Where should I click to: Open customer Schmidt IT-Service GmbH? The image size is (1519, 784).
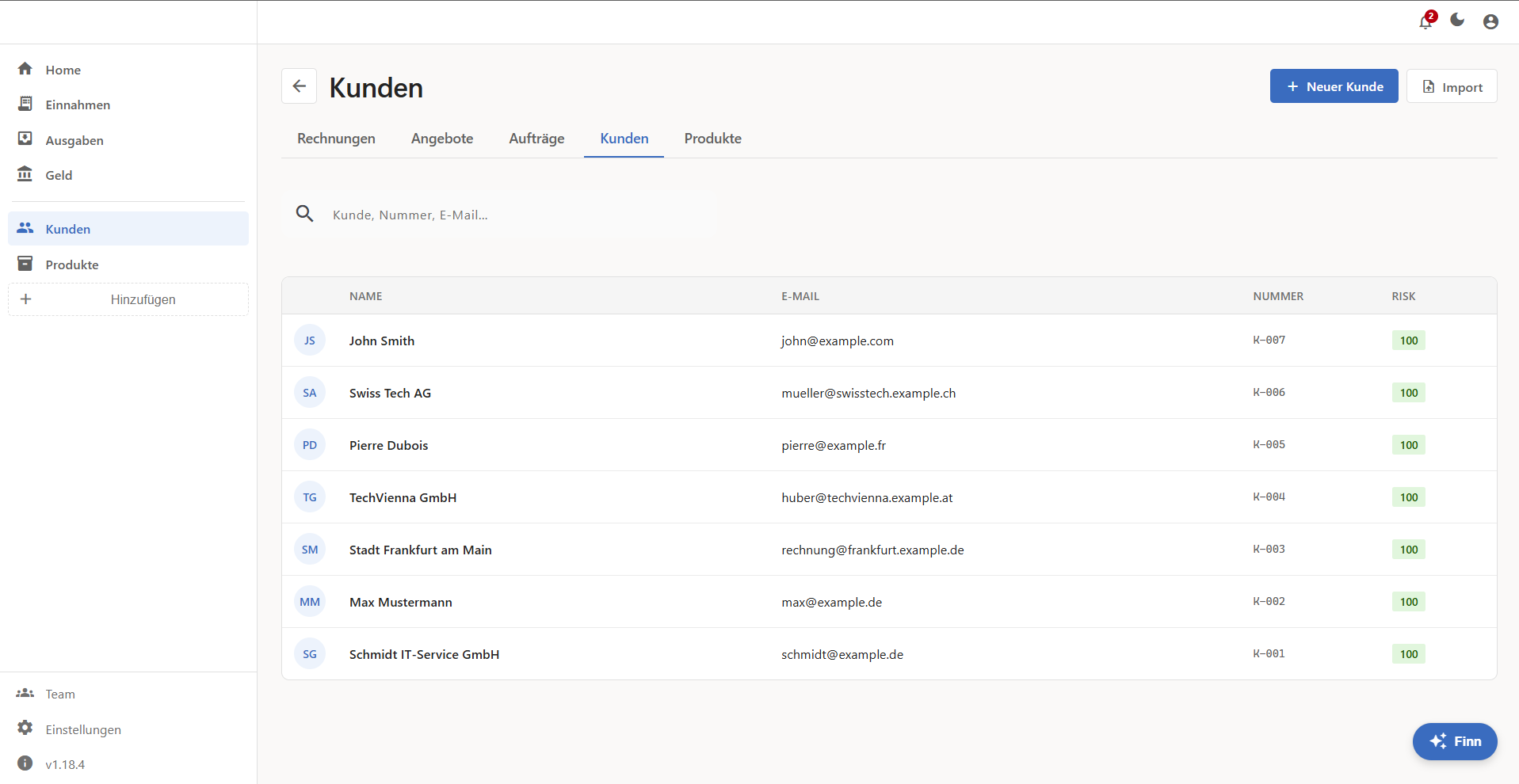coord(424,654)
